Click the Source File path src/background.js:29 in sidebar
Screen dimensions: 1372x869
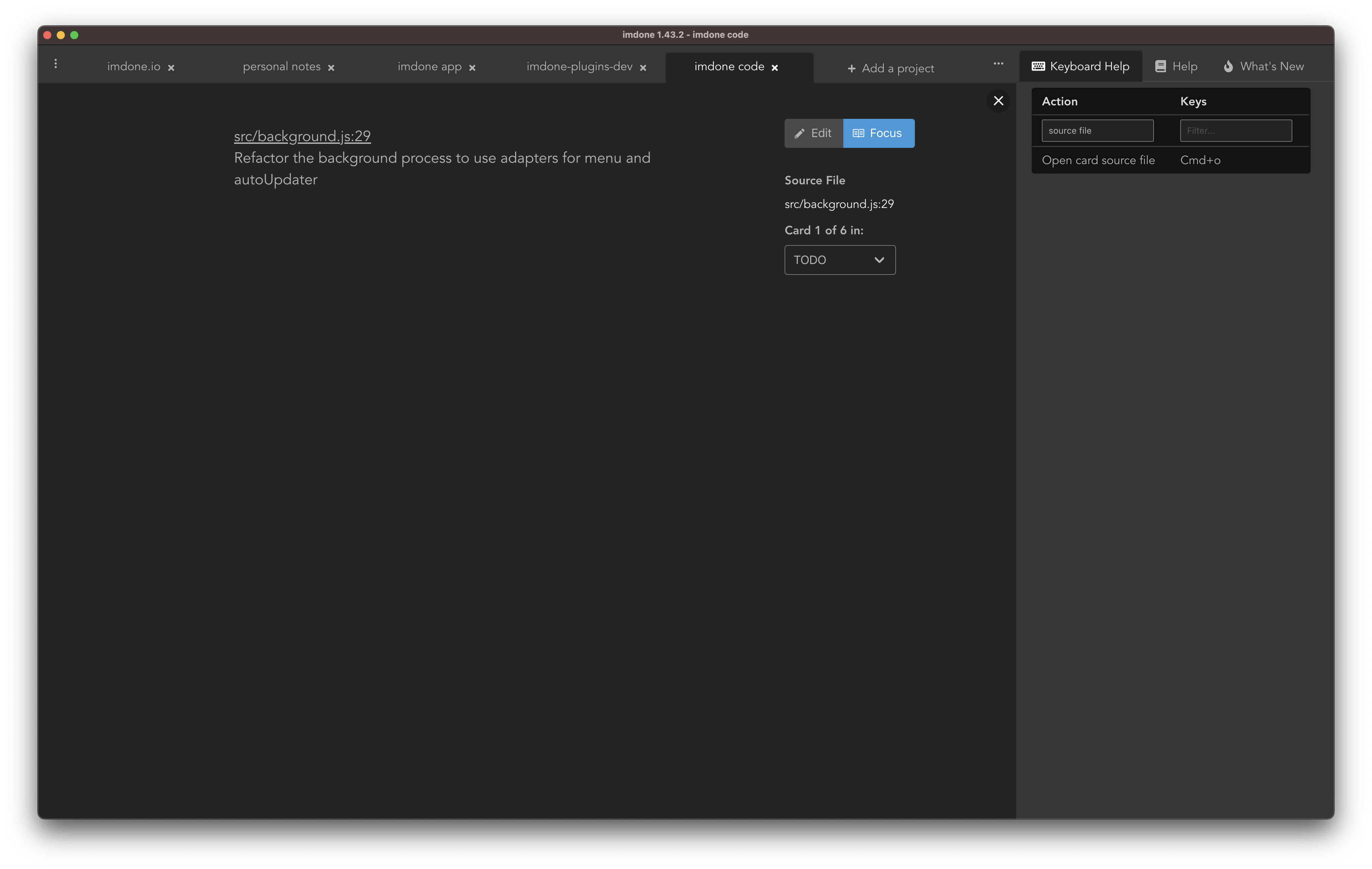point(839,204)
